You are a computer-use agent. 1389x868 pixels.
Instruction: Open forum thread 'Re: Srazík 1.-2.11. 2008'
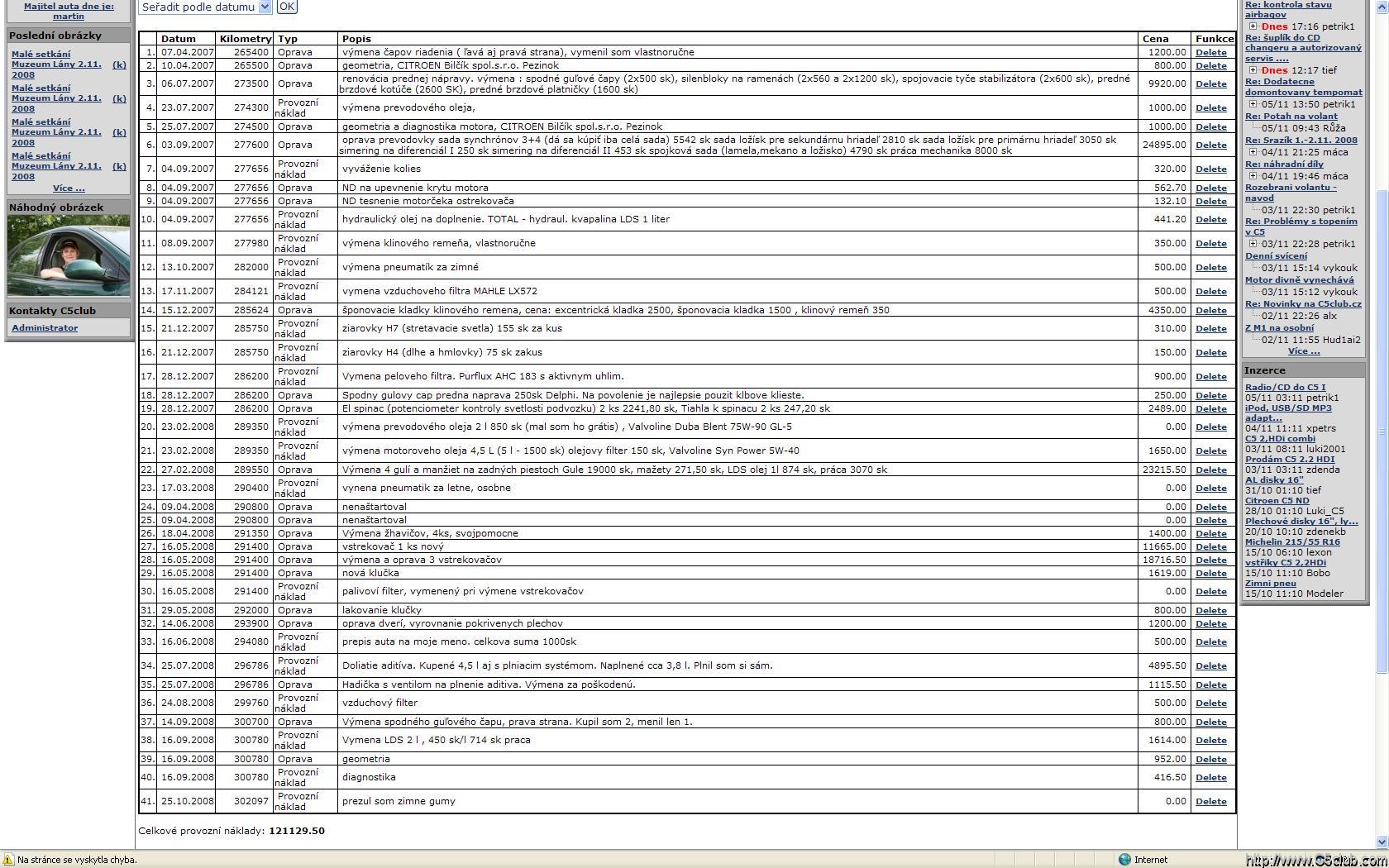pyautogui.click(x=1301, y=141)
